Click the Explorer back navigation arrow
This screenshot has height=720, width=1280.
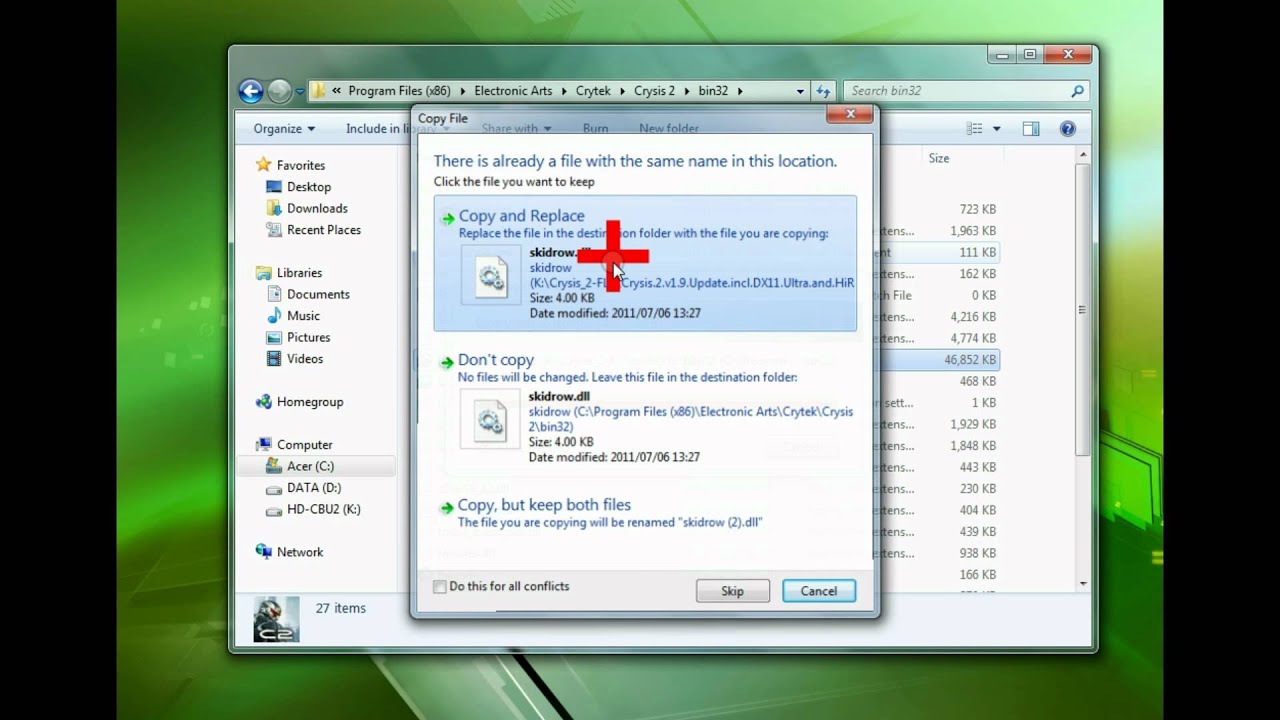(x=251, y=91)
